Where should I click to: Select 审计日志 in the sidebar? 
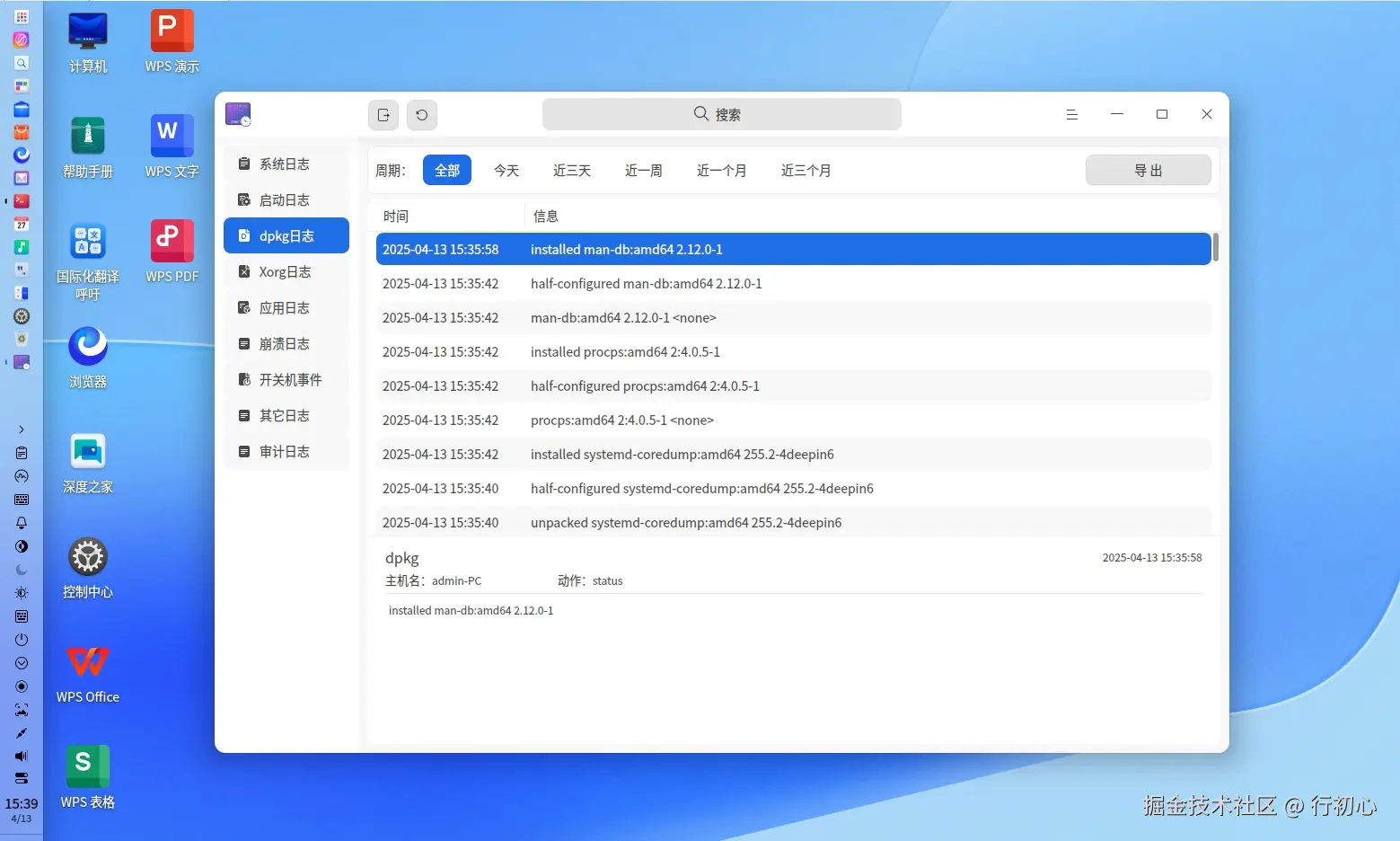tap(286, 452)
